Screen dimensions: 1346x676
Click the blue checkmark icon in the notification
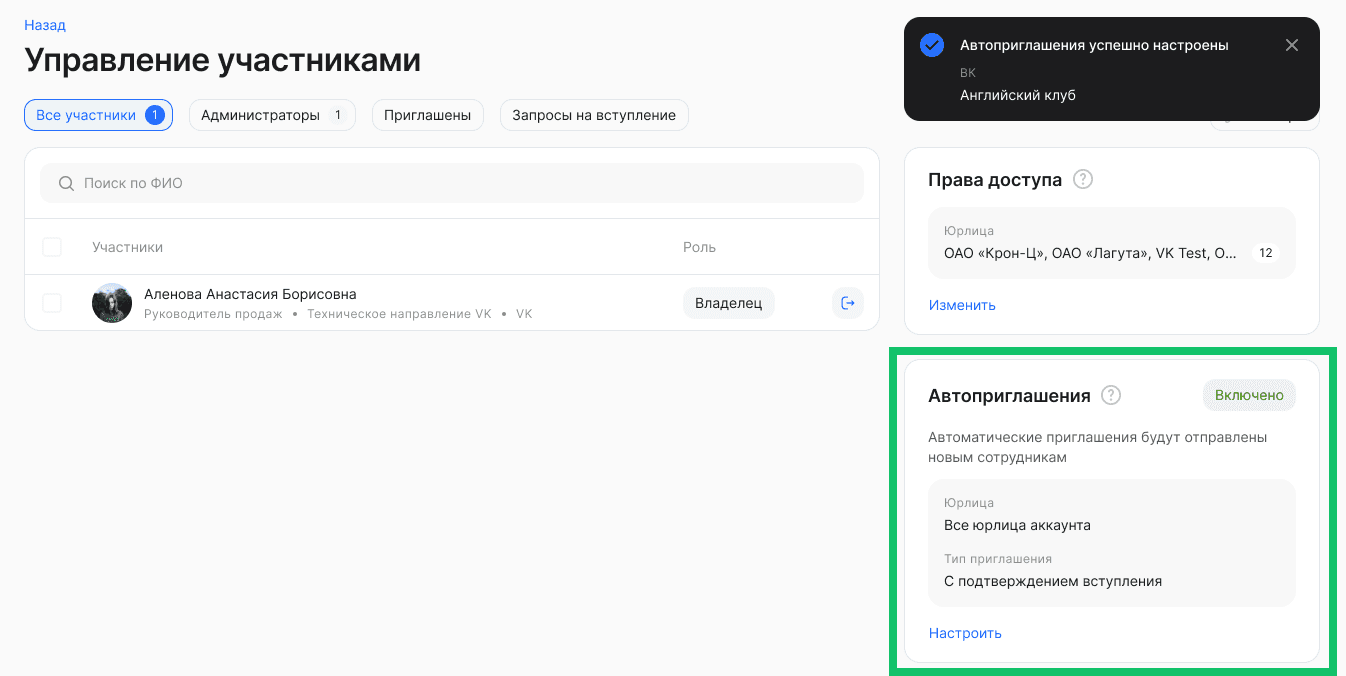coord(932,44)
